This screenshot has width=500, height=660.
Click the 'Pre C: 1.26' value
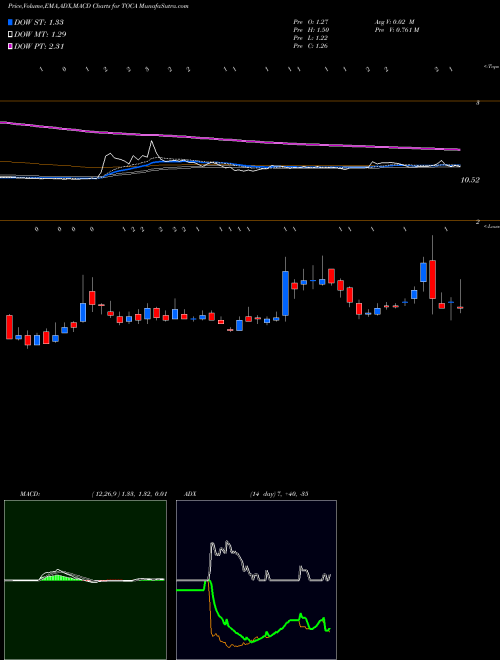pos(311,46)
